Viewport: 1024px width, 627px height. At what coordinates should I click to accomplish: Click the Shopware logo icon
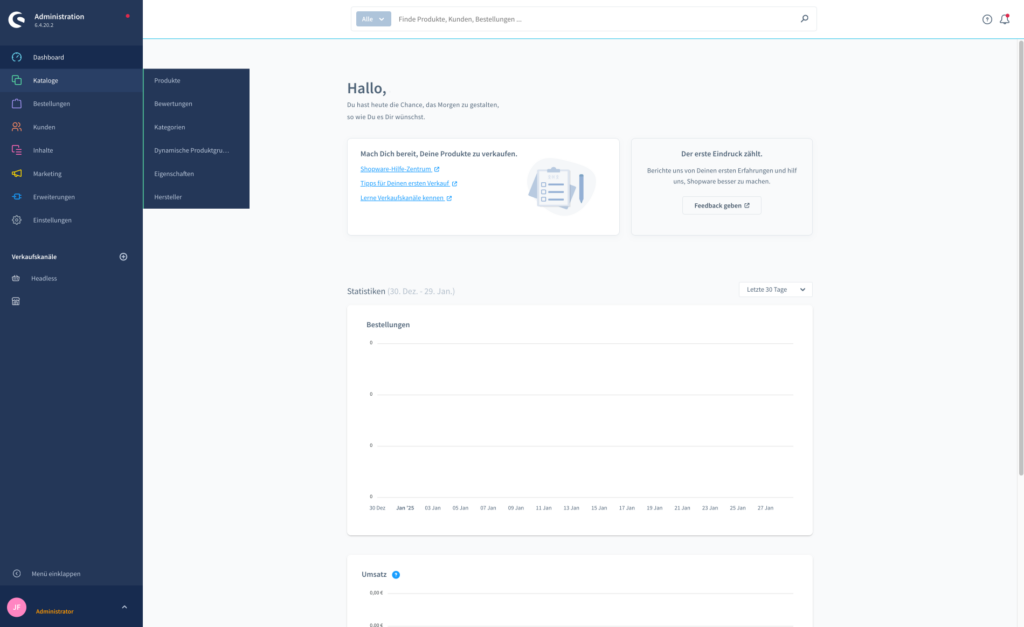(16, 20)
